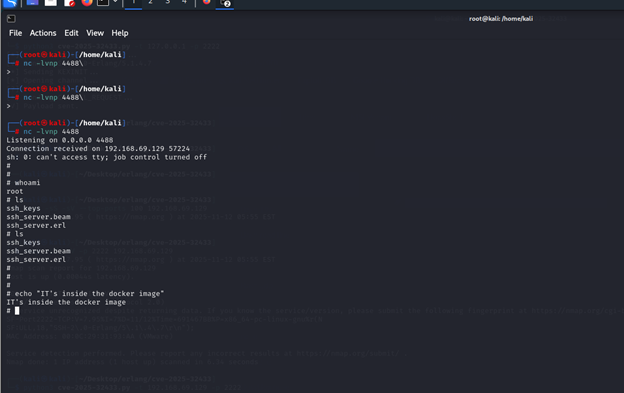
Task: Open the Edit menu
Action: coord(71,33)
